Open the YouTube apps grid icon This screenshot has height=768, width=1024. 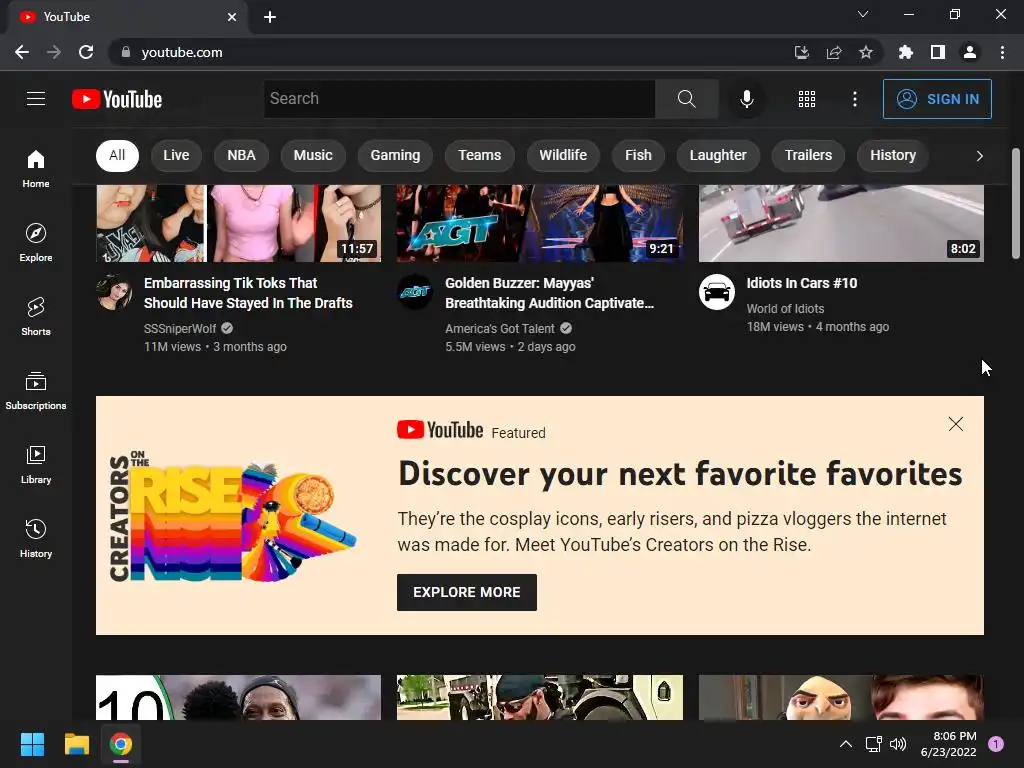click(x=807, y=99)
